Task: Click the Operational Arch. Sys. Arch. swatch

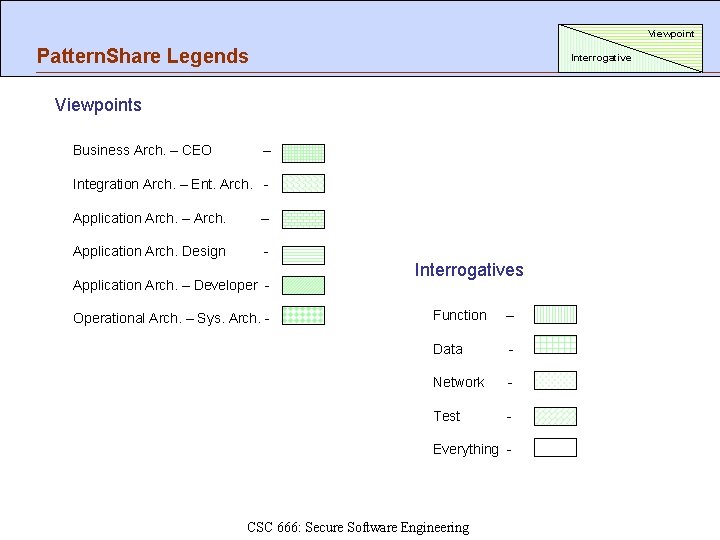Action: point(304,315)
